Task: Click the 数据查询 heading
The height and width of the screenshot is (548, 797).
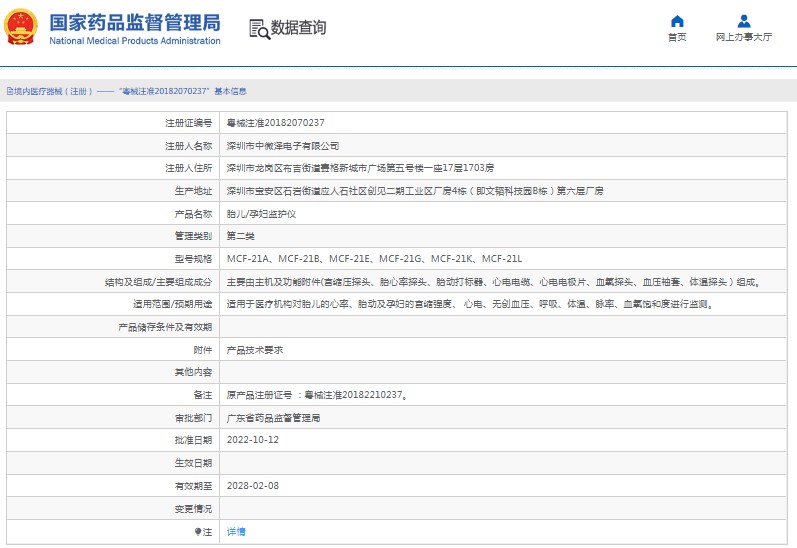Action: (298, 27)
